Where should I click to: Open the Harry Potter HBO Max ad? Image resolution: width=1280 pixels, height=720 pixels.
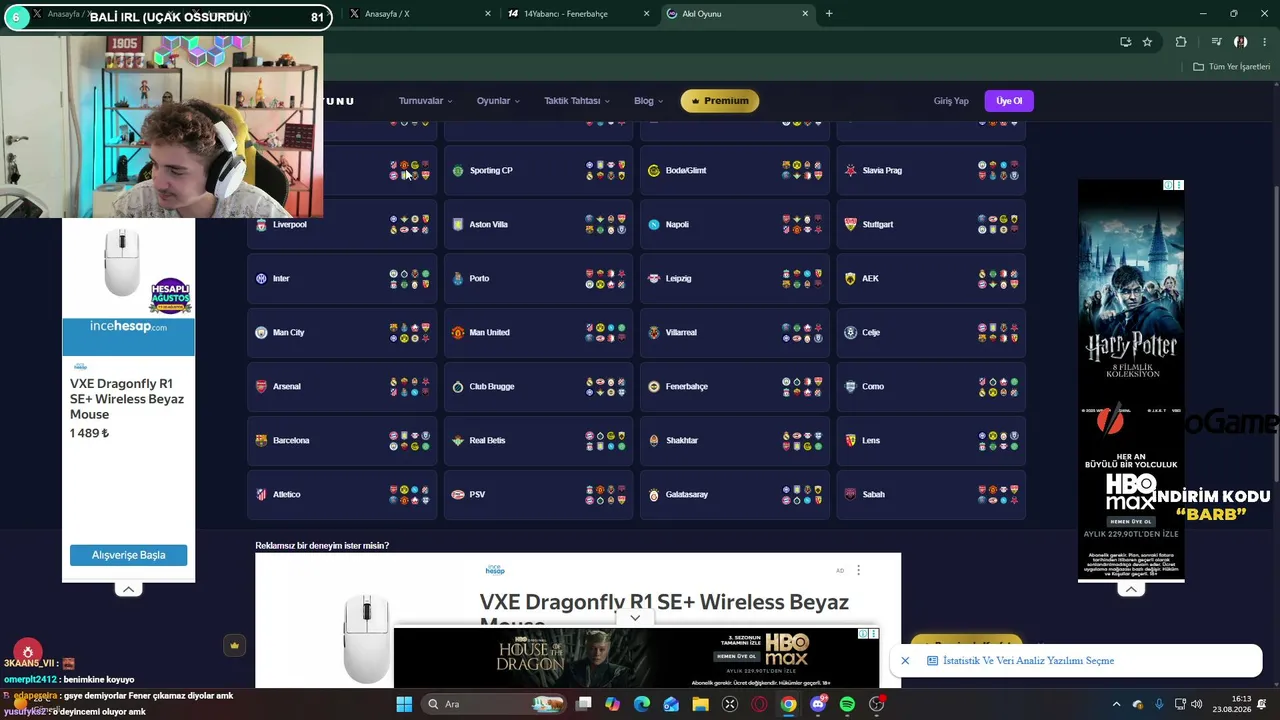click(x=1131, y=381)
